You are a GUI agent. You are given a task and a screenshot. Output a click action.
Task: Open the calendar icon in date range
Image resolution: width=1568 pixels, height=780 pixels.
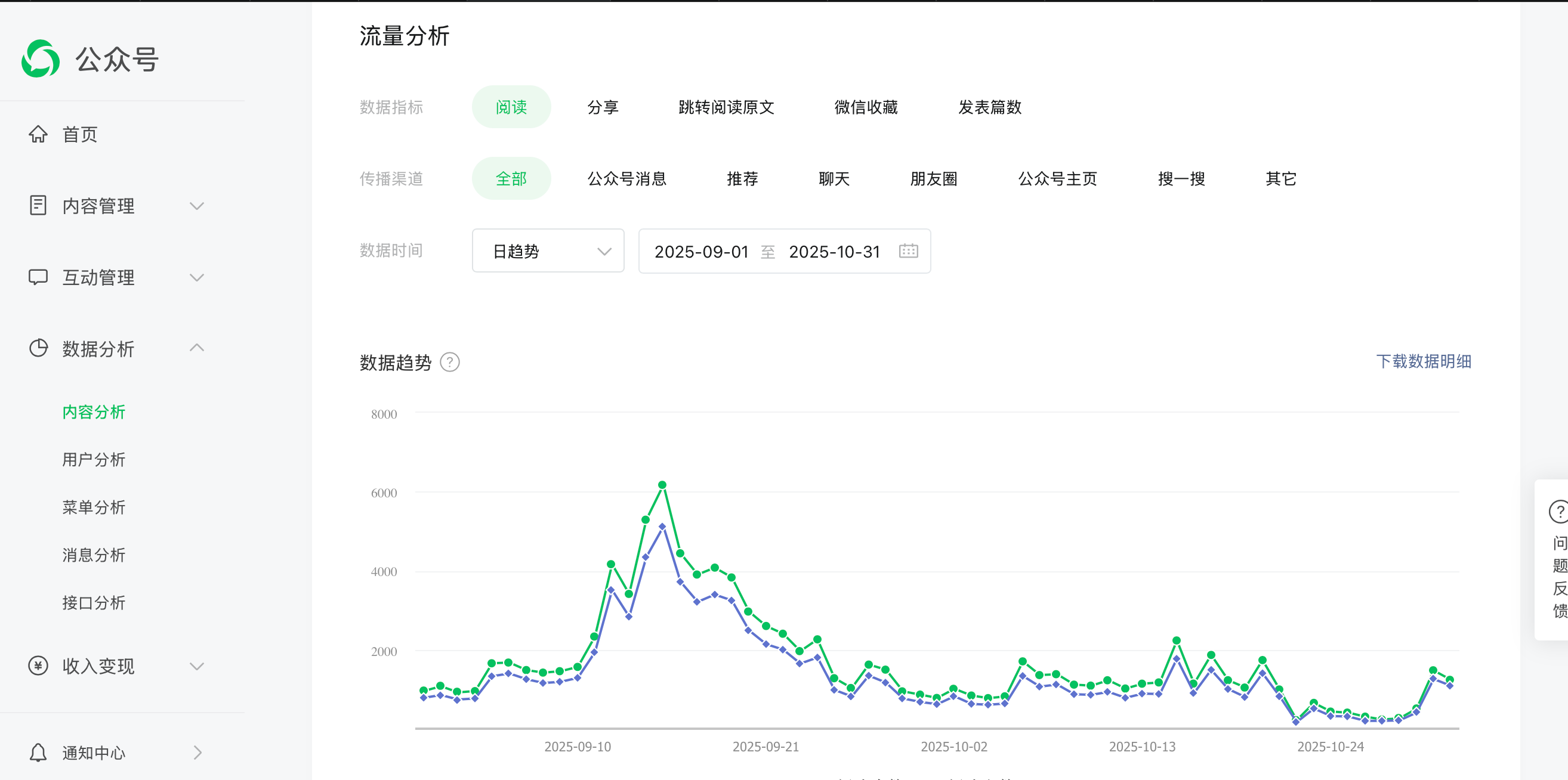[908, 251]
